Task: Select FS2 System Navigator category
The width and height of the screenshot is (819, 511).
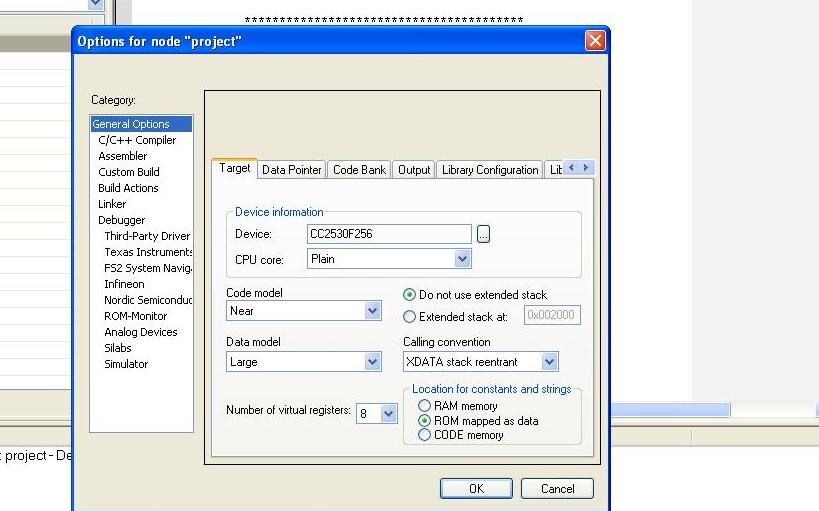Action: coord(148,268)
